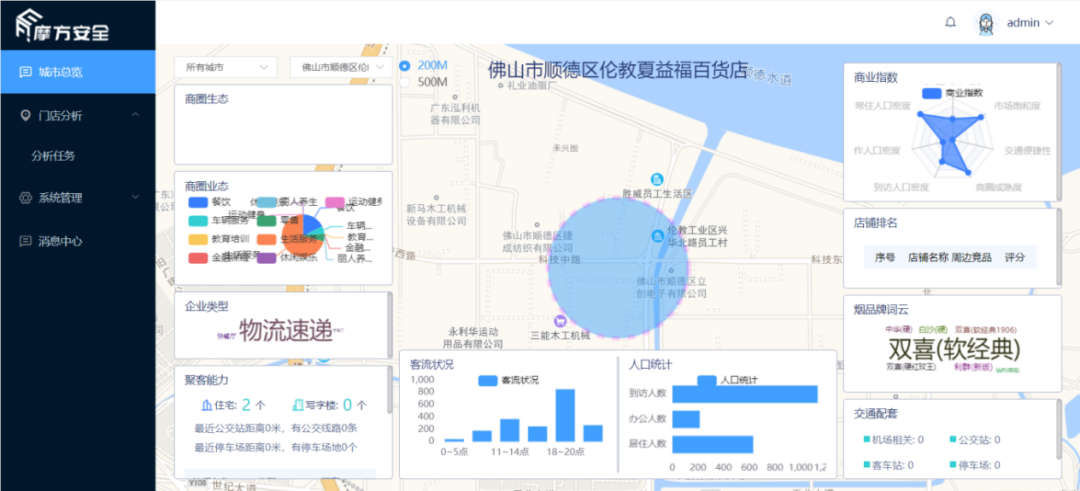Click the 交通配套 panel scrollbar
Viewport: 1080px width, 491px height.
(1059, 430)
